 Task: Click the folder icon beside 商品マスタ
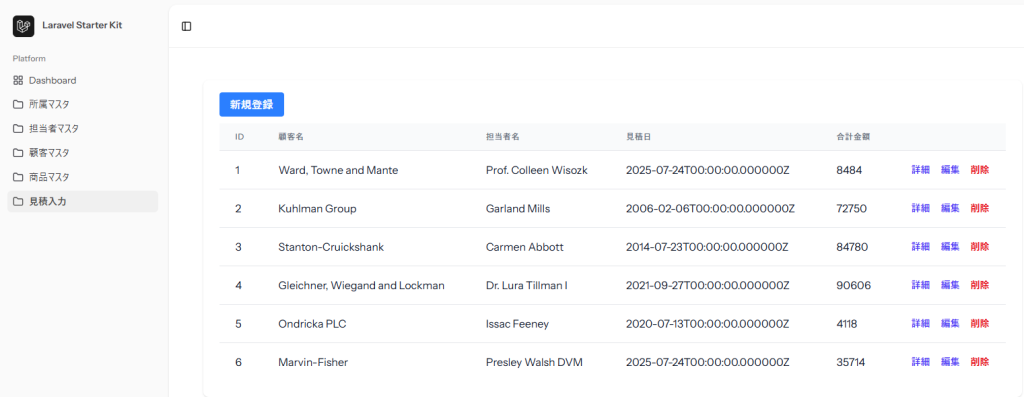tap(18, 177)
